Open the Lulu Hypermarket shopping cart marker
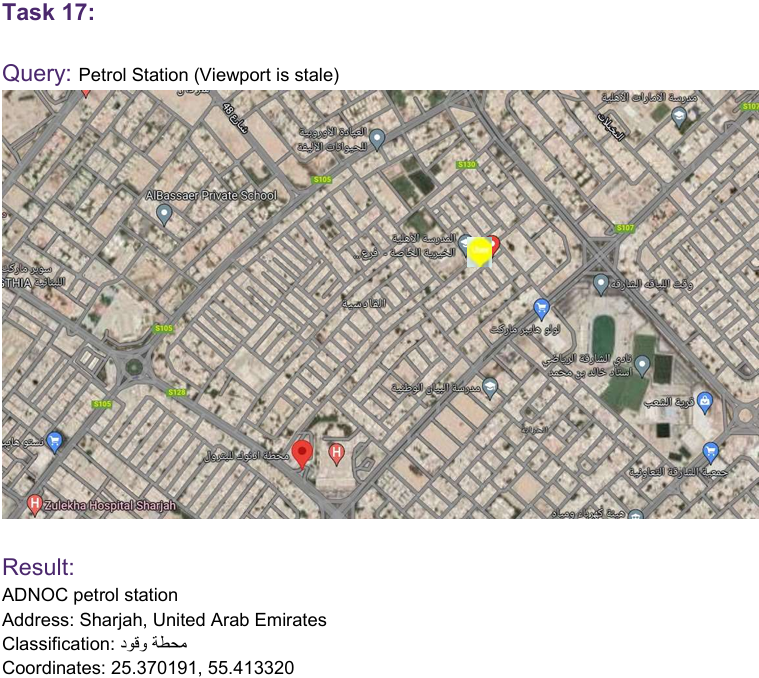Screen dimensions: 759x678 (x=541, y=310)
